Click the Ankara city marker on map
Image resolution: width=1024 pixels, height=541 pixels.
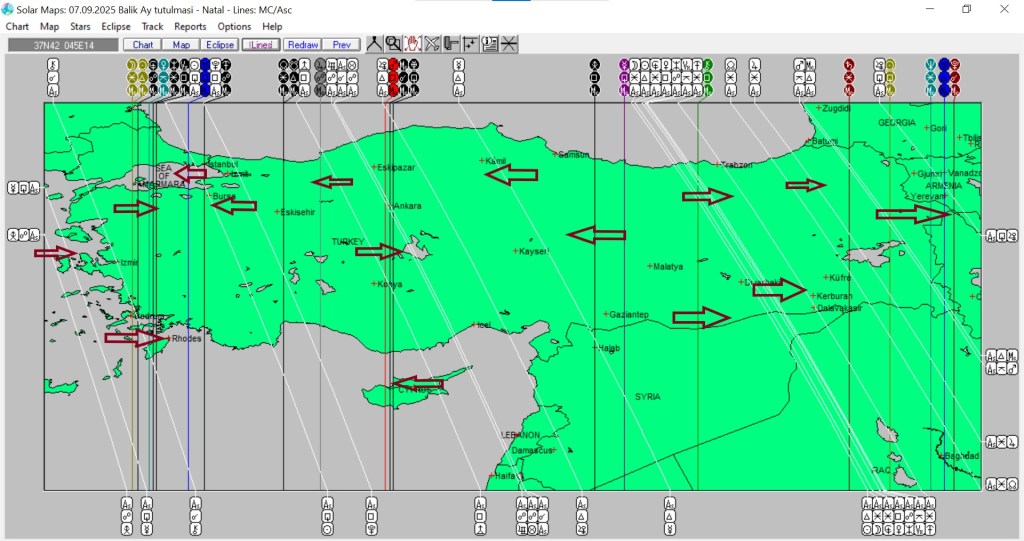[391, 206]
